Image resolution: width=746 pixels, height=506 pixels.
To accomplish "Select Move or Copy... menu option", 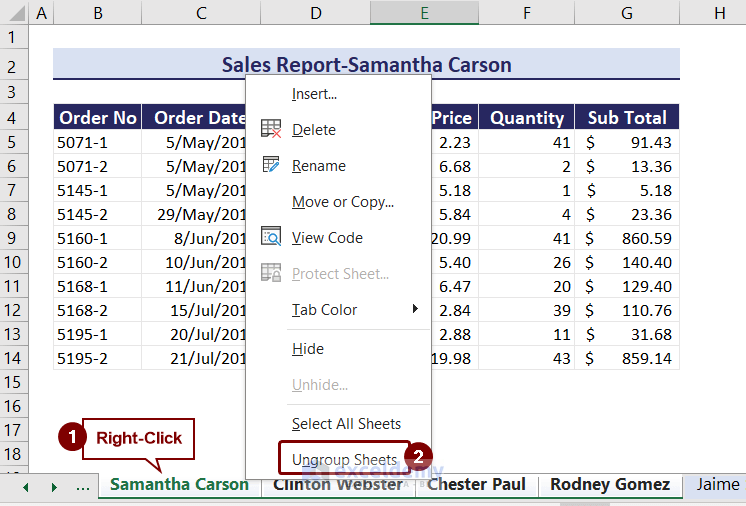I will [x=342, y=202].
